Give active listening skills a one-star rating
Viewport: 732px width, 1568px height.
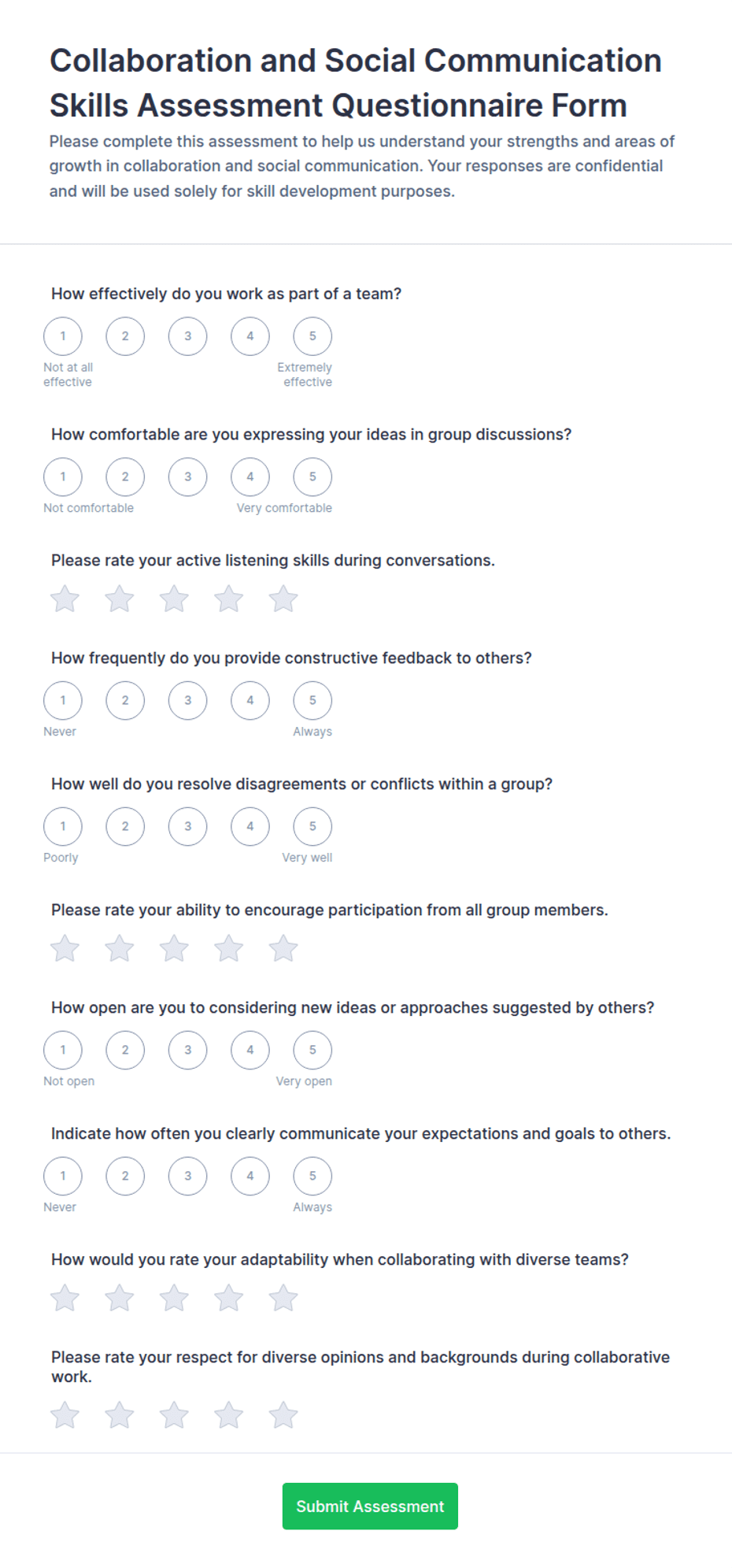pos(65,599)
